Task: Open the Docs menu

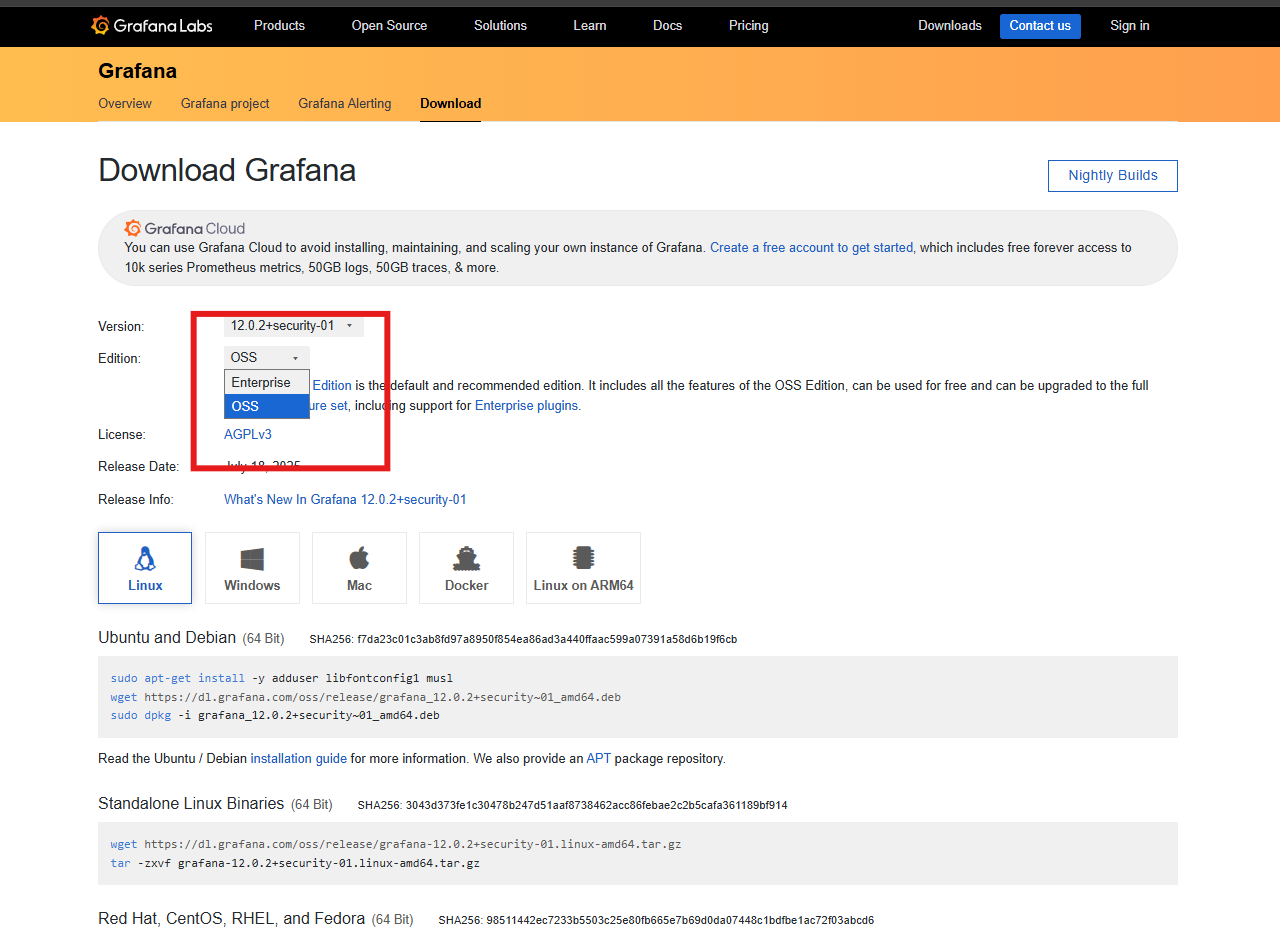Action: [x=668, y=25]
